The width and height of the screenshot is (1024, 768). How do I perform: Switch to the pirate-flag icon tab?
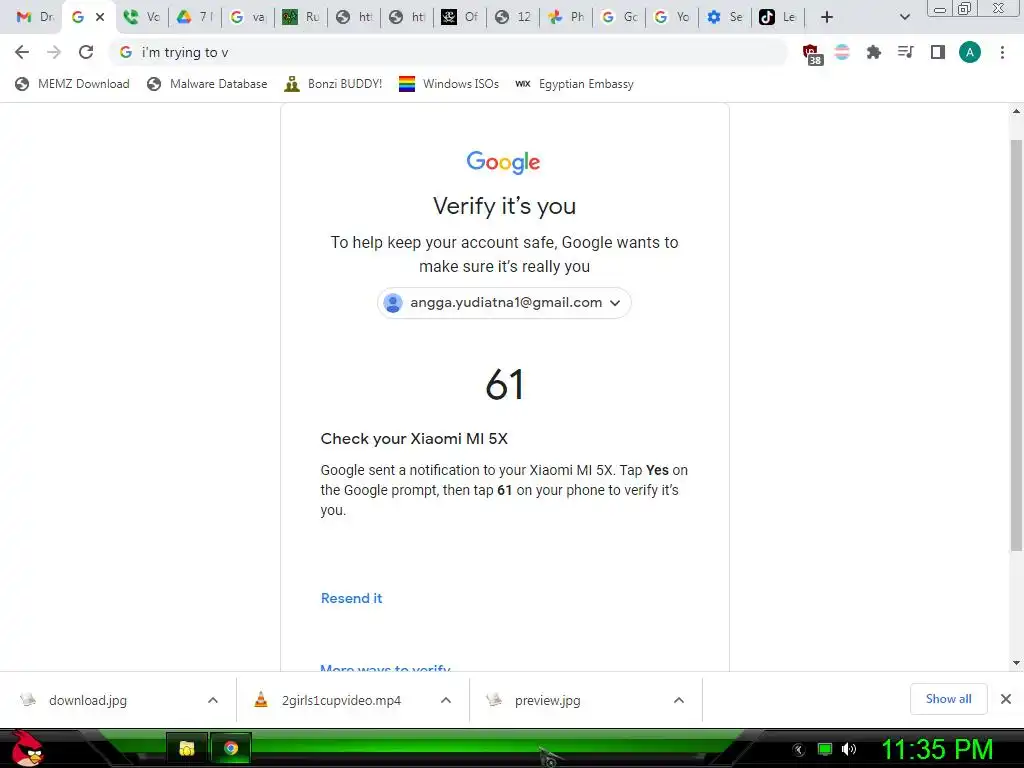point(459,17)
